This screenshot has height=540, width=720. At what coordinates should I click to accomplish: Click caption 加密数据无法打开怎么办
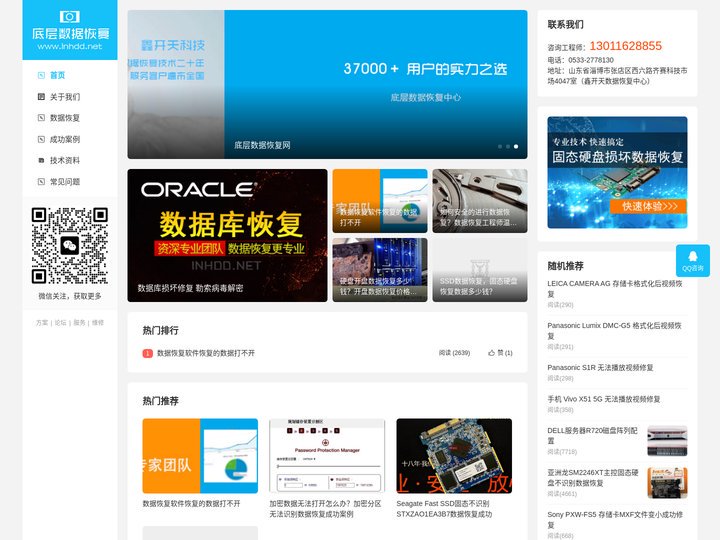(325, 509)
